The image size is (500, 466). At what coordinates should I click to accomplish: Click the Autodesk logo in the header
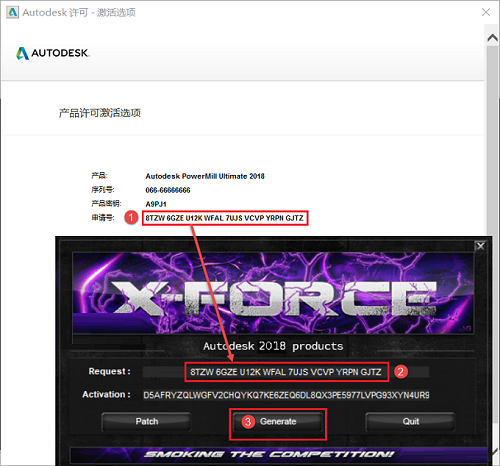pyautogui.click(x=53, y=53)
